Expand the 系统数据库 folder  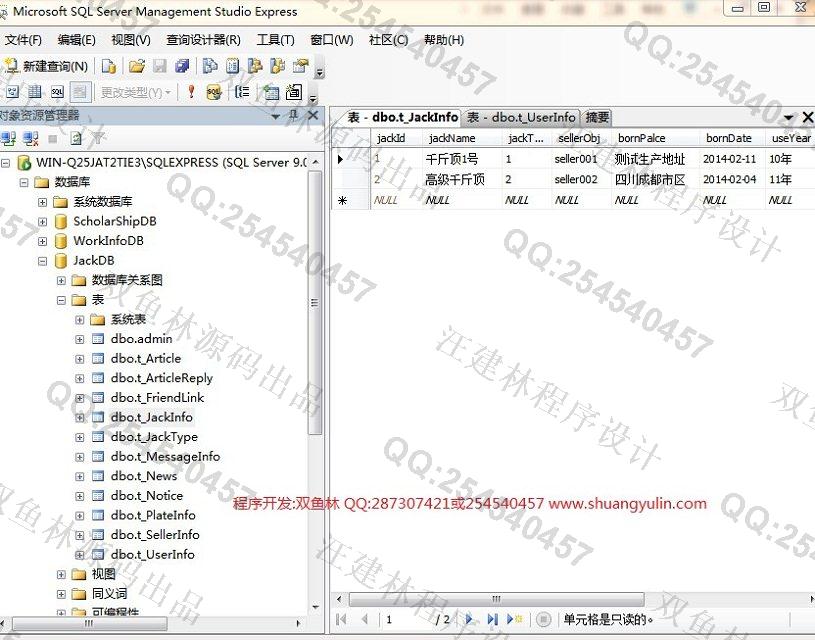[43, 202]
